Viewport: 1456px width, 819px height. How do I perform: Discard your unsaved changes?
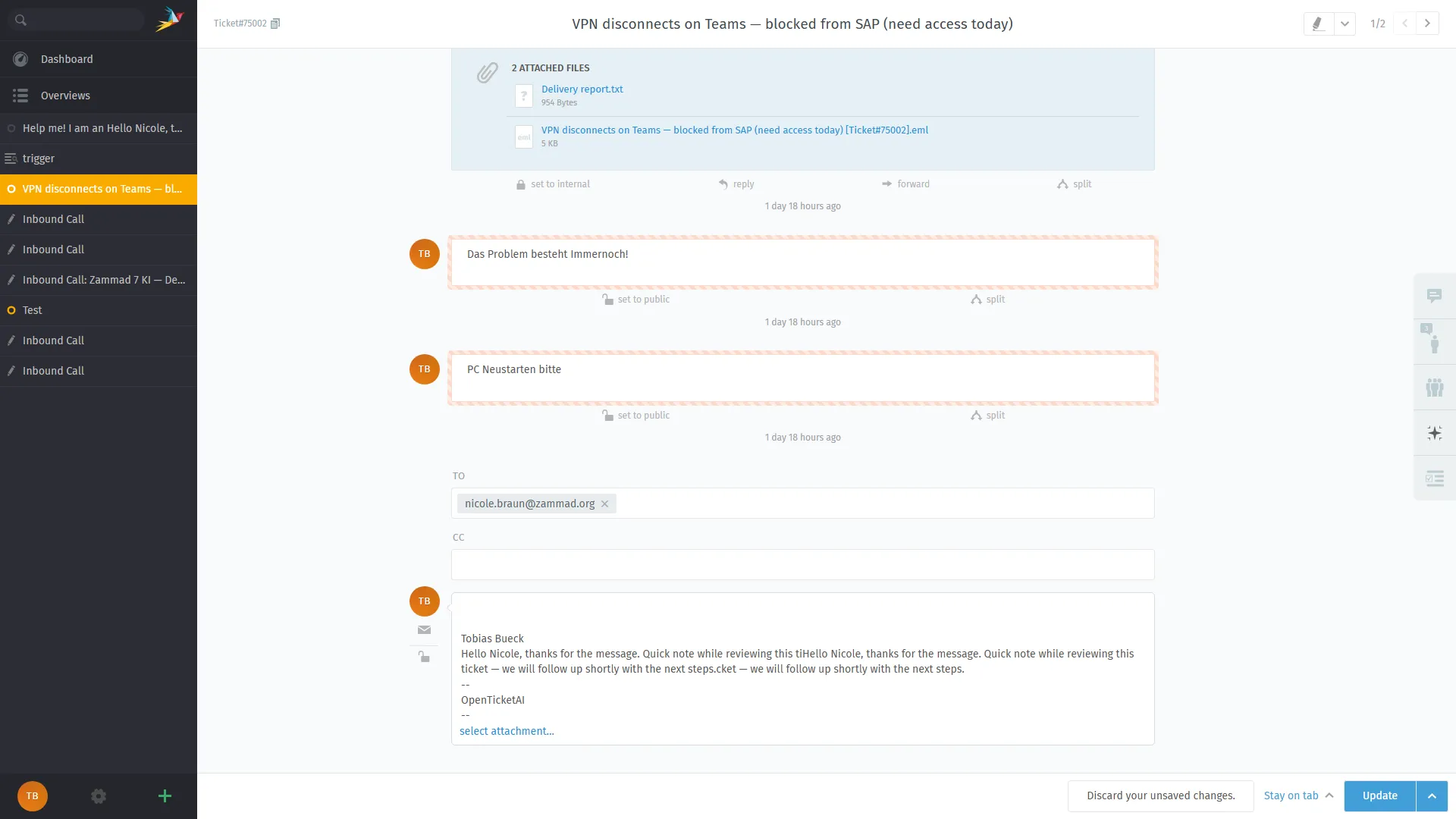point(1160,796)
